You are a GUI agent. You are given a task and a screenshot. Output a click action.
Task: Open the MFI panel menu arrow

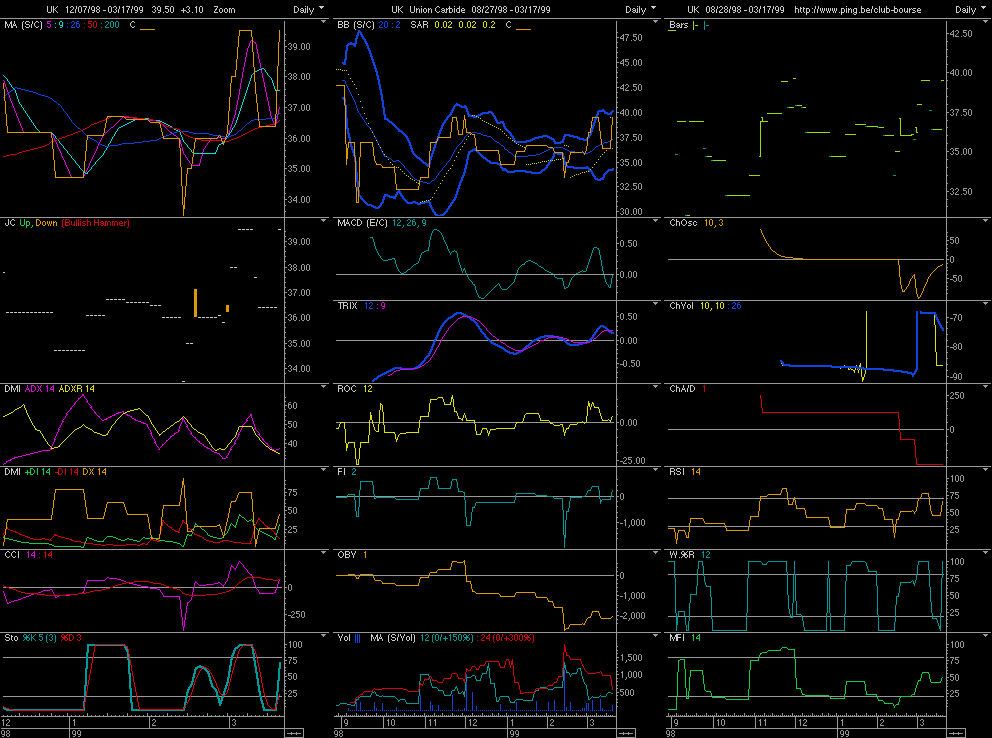[986, 635]
